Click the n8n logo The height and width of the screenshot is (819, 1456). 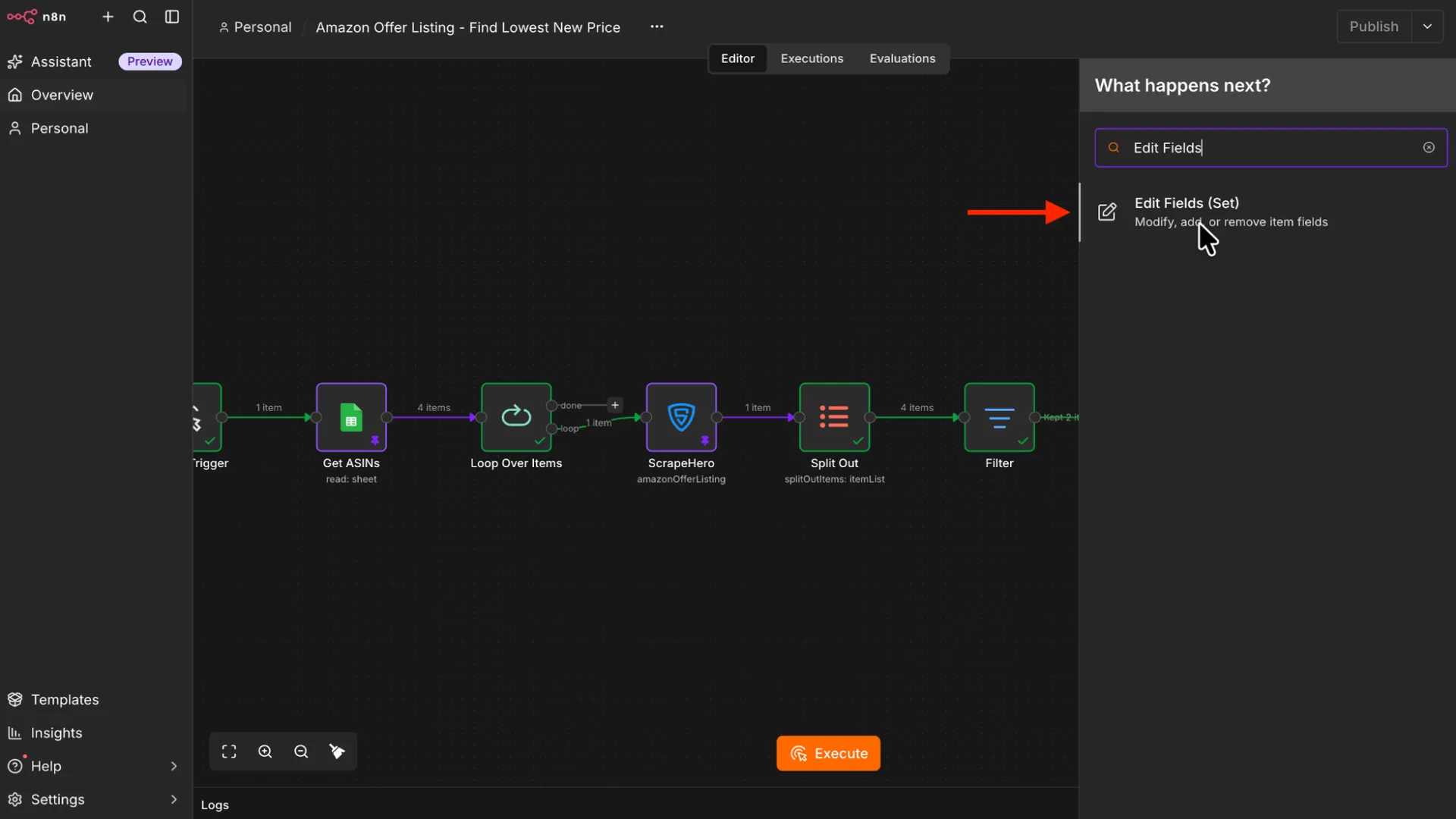[x=36, y=17]
